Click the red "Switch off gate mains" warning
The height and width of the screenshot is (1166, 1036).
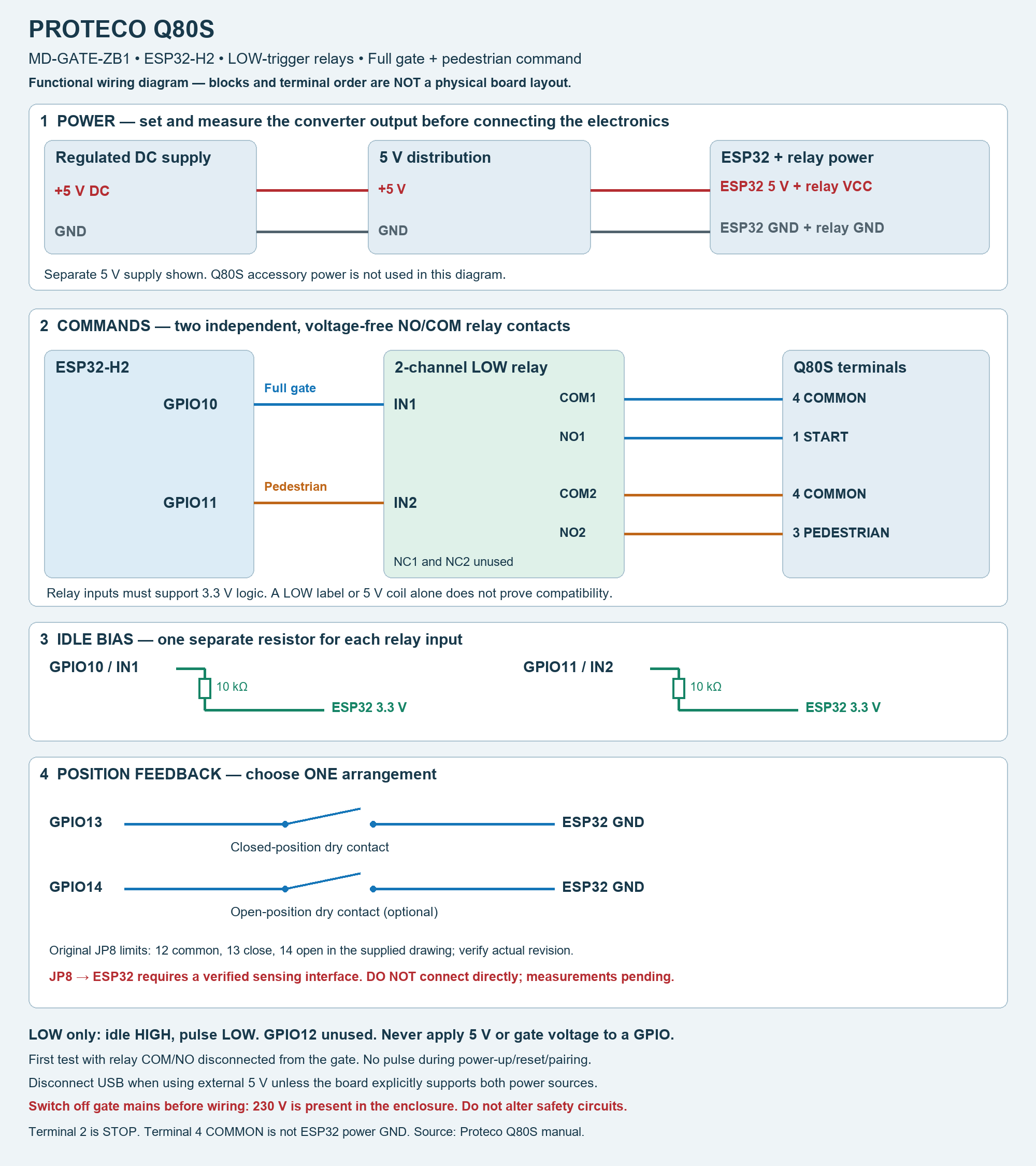(328, 1106)
